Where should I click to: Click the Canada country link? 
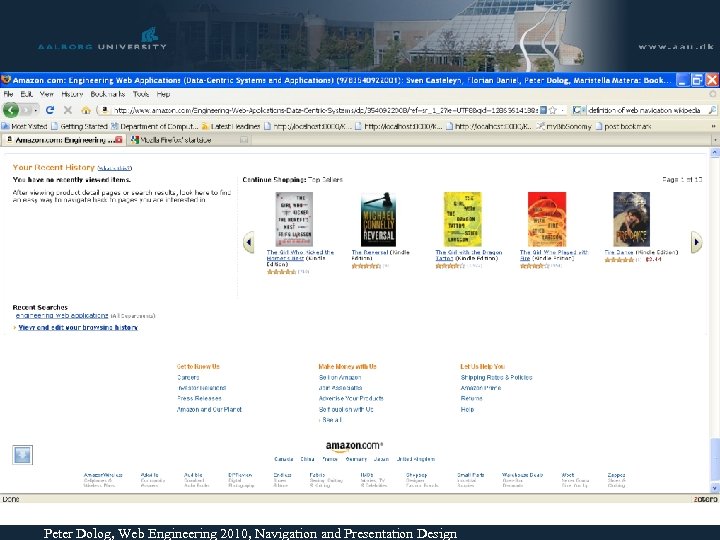284,459
